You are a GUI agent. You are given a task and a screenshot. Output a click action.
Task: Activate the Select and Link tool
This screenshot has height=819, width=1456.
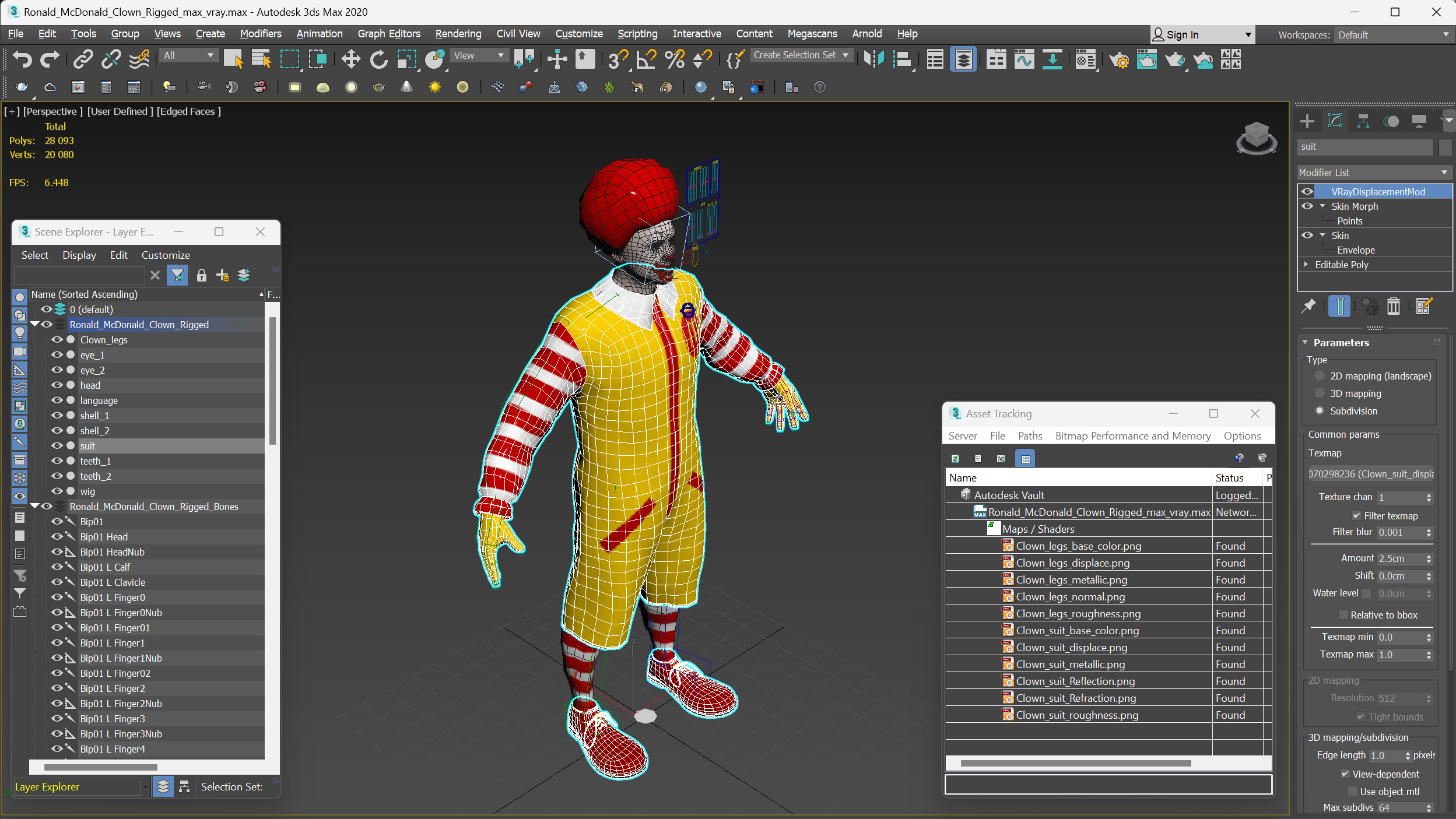[83, 59]
